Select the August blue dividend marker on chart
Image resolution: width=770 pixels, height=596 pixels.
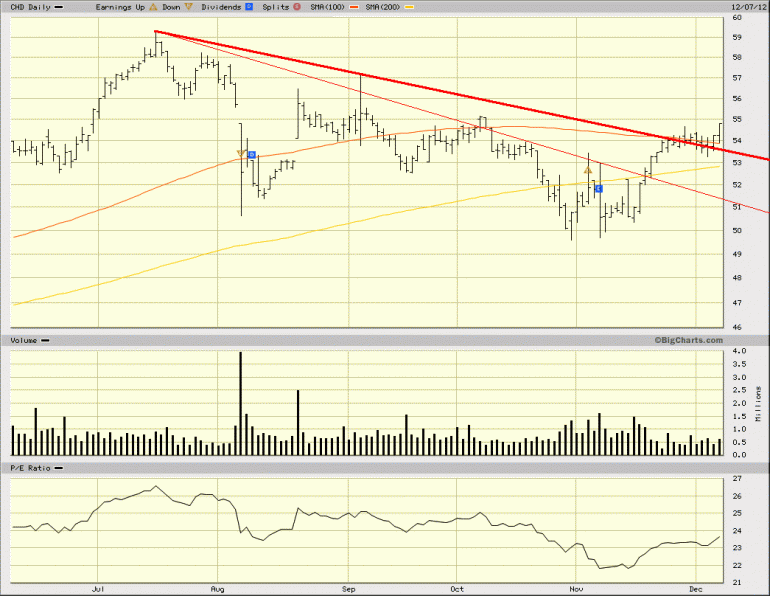coord(251,155)
